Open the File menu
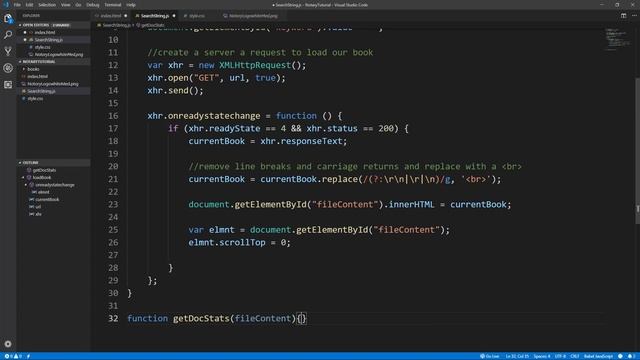 pyautogui.click(x=17, y=5)
